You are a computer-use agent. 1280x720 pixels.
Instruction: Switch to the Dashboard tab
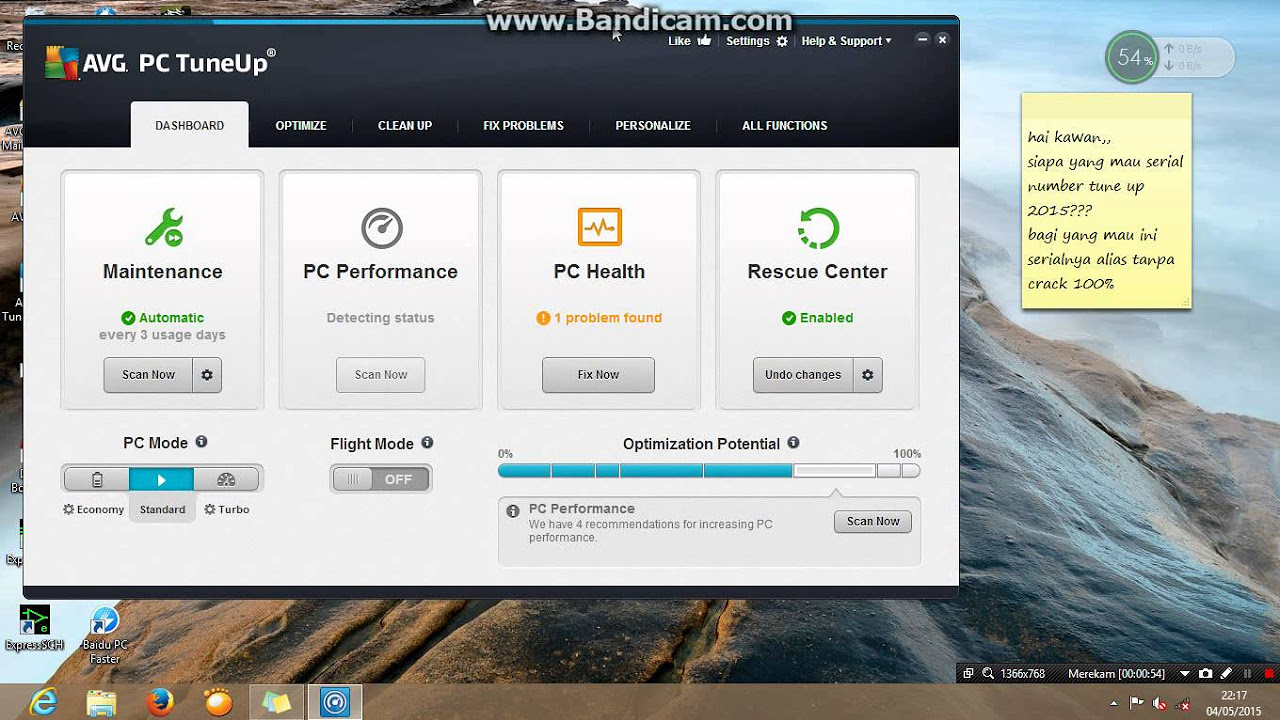189,125
